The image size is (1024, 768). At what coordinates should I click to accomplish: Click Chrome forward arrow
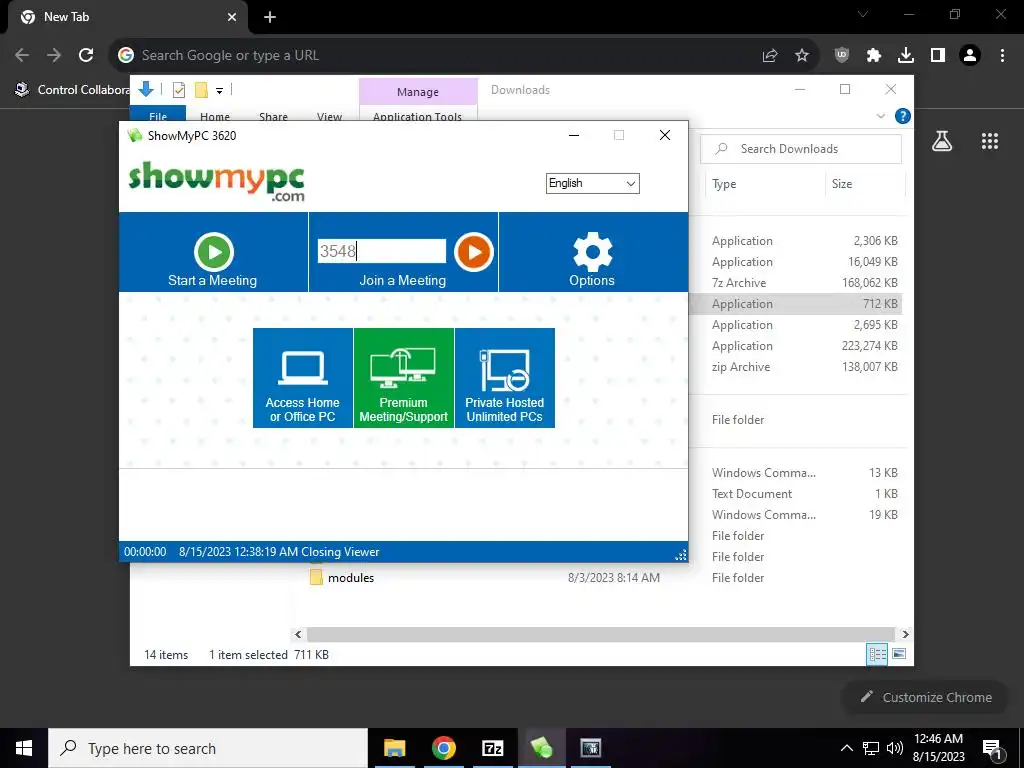tap(54, 56)
